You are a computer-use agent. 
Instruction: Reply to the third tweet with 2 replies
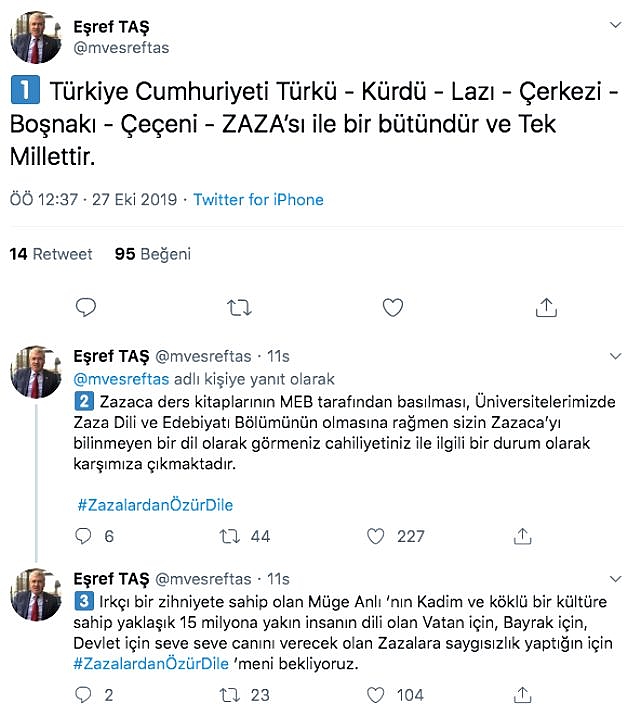coord(86,695)
